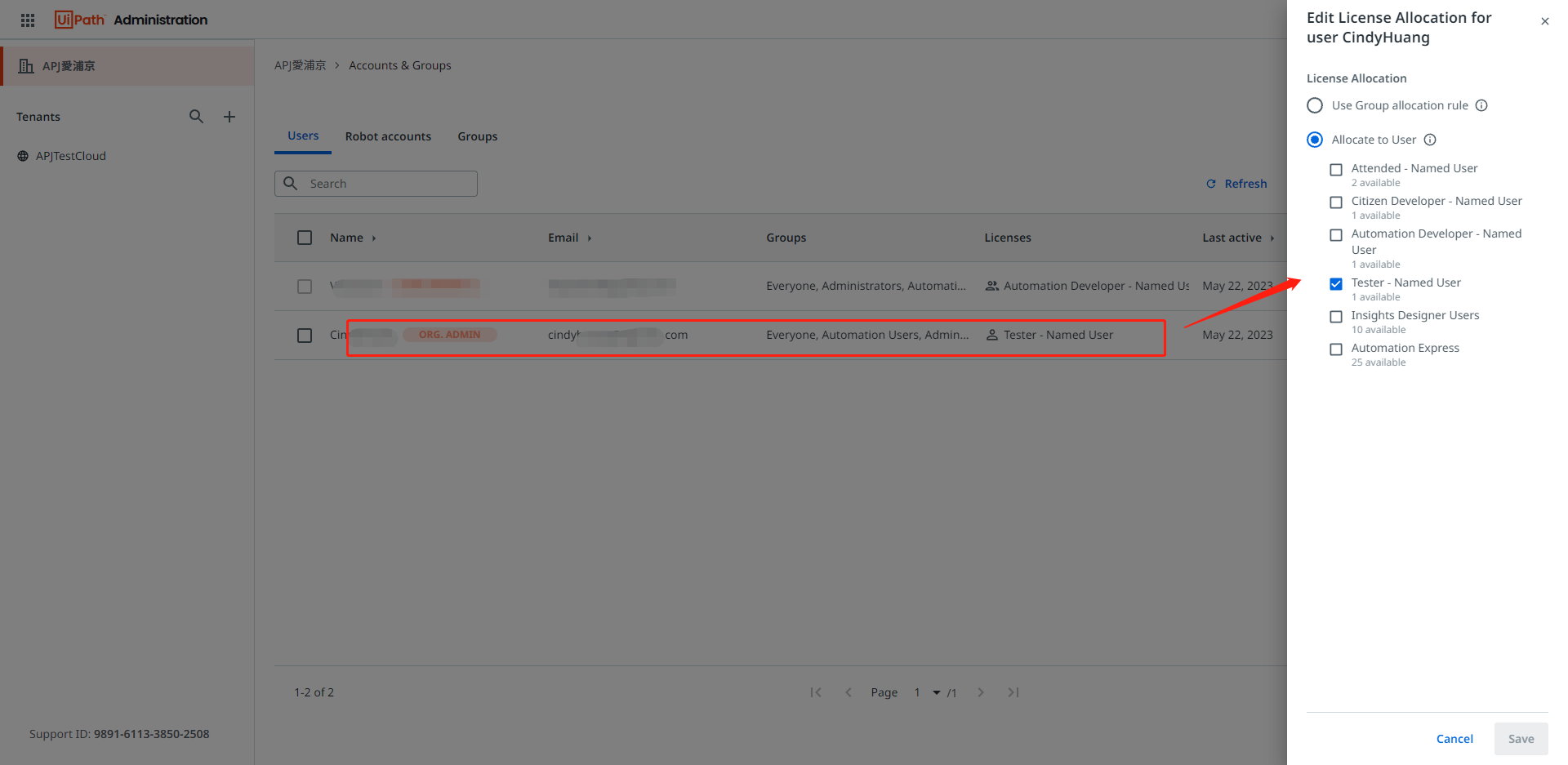Click group license icon for Automation Developer row

pos(991,286)
